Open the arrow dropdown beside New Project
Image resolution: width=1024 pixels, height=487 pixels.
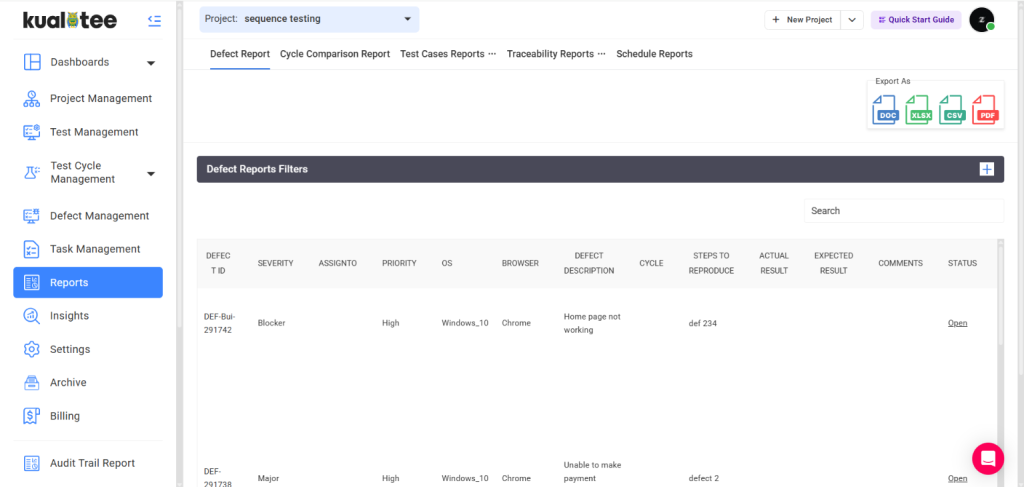coord(852,20)
